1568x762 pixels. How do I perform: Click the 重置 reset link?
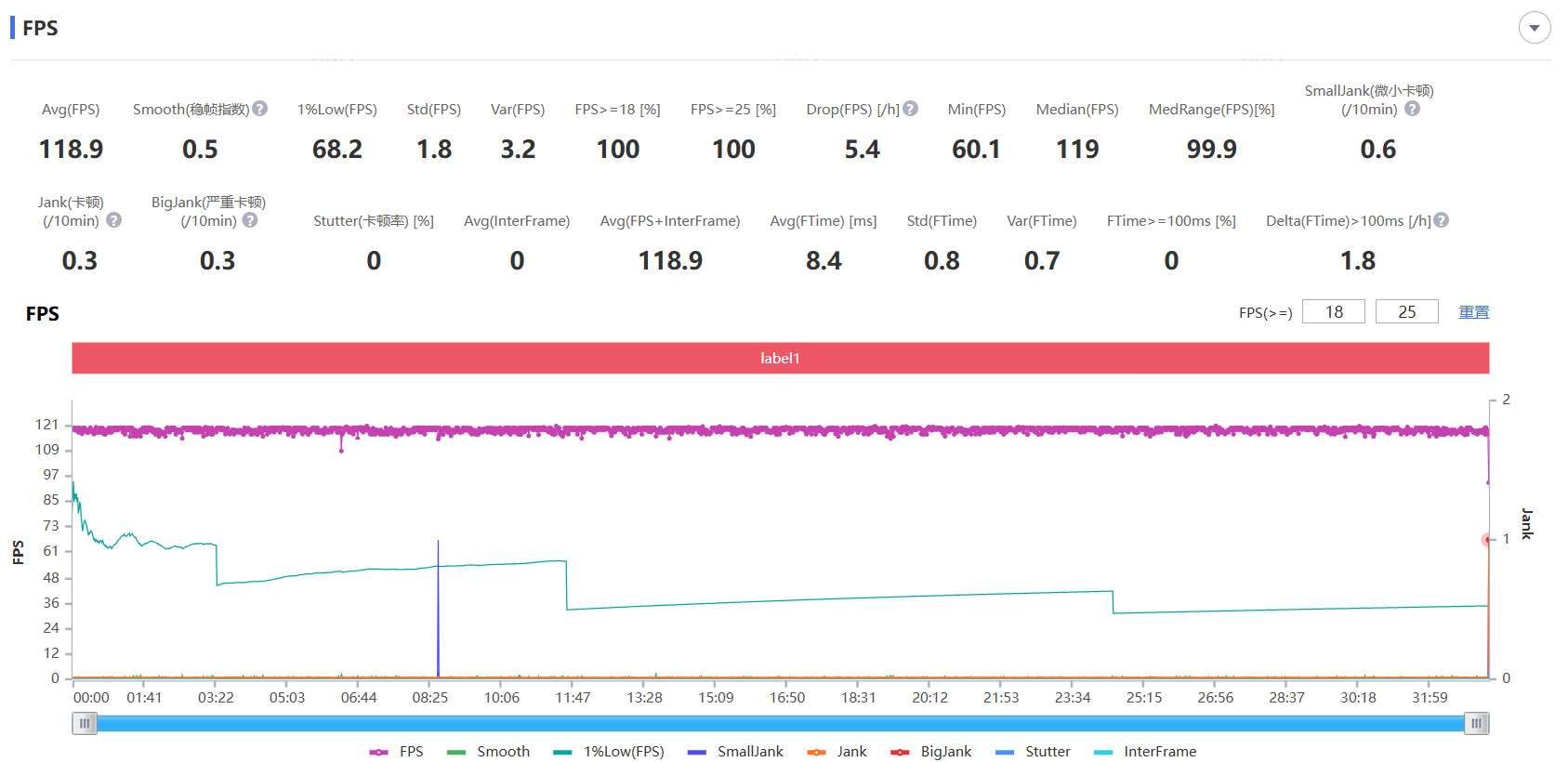pyautogui.click(x=1473, y=312)
